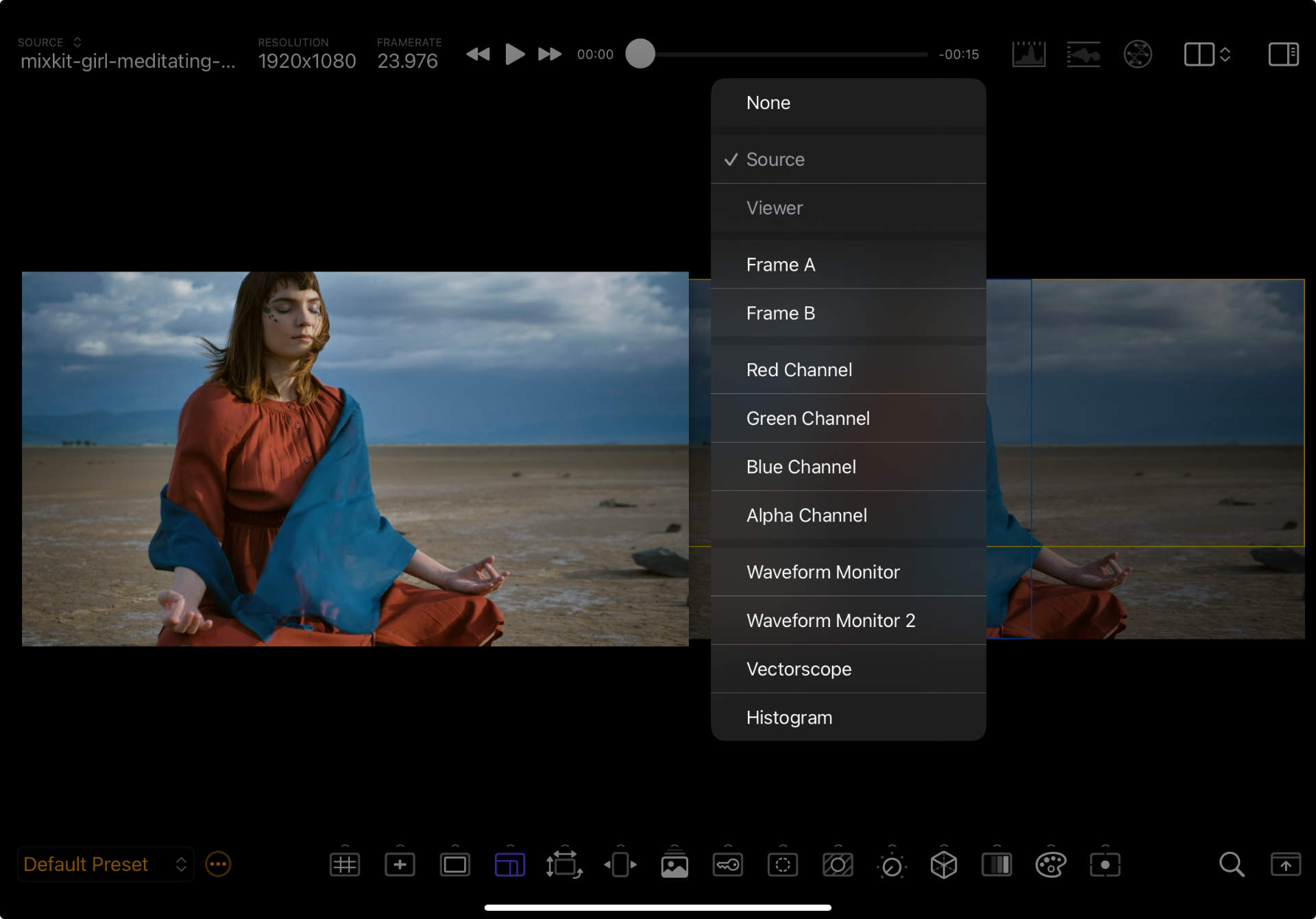Viewport: 1316px width, 919px height.
Task: Click the 3D cube LUT icon
Action: 943,865
